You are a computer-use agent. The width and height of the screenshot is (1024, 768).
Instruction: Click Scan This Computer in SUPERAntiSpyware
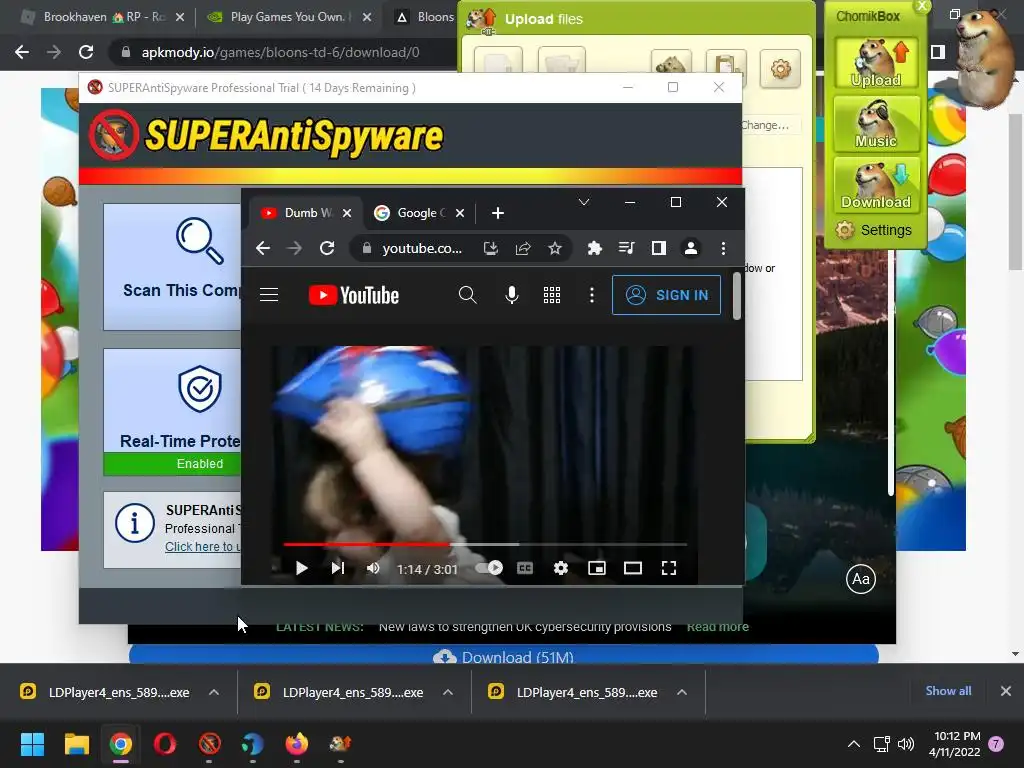pos(172,266)
